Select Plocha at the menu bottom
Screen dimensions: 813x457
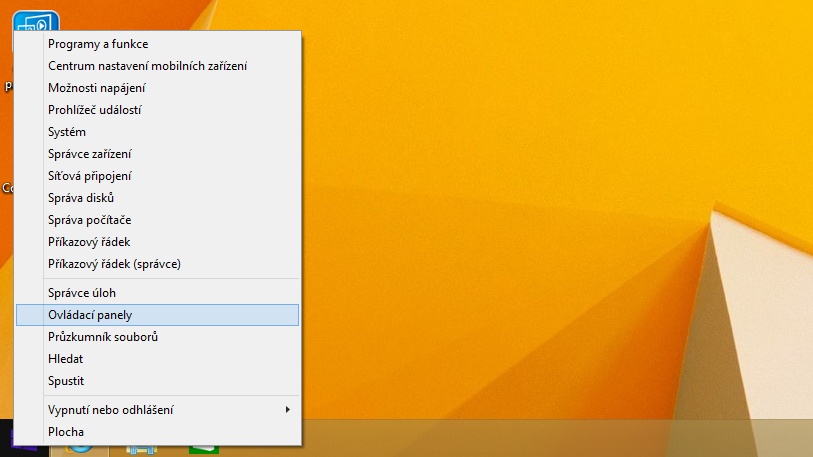tap(66, 432)
